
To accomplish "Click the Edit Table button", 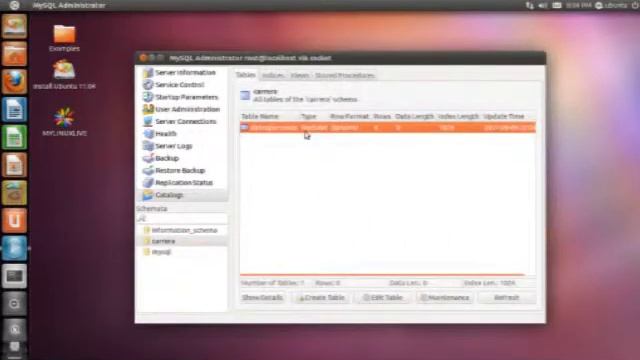I will (x=383, y=298).
